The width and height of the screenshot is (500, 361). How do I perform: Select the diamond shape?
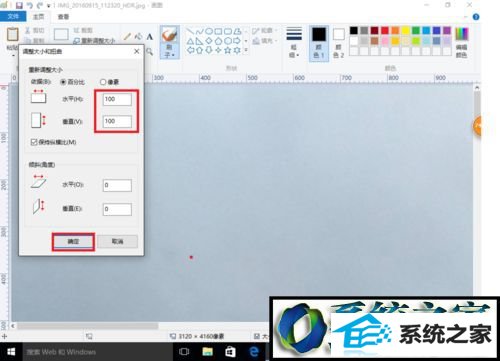coord(209,41)
